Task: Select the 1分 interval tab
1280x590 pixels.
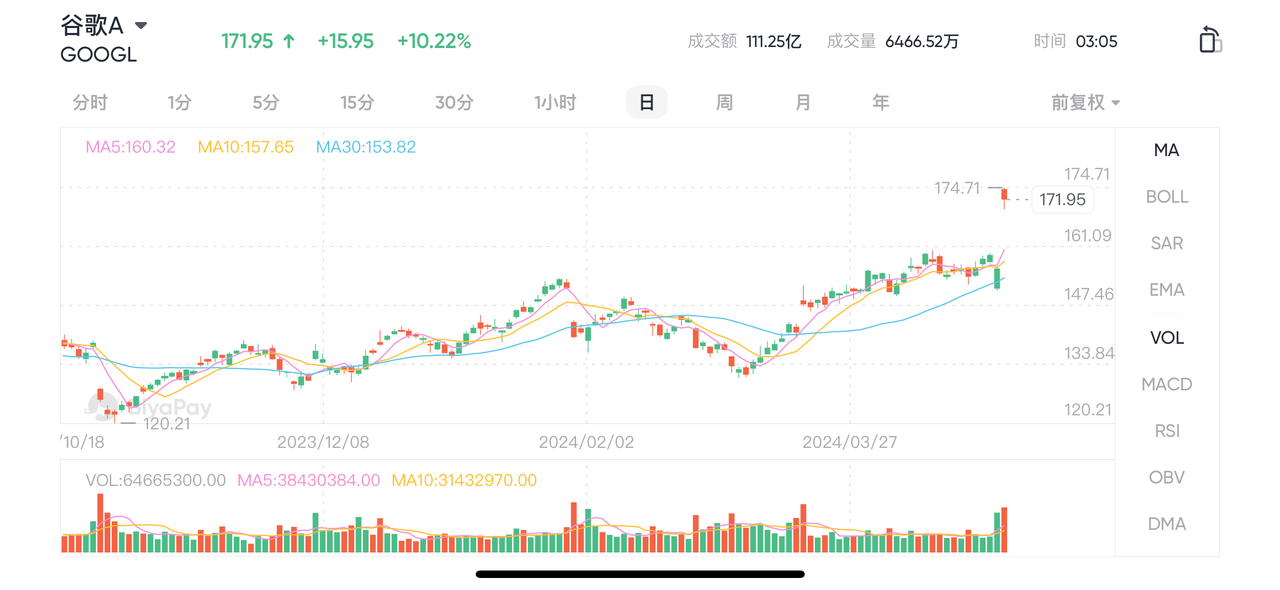Action: pos(179,102)
